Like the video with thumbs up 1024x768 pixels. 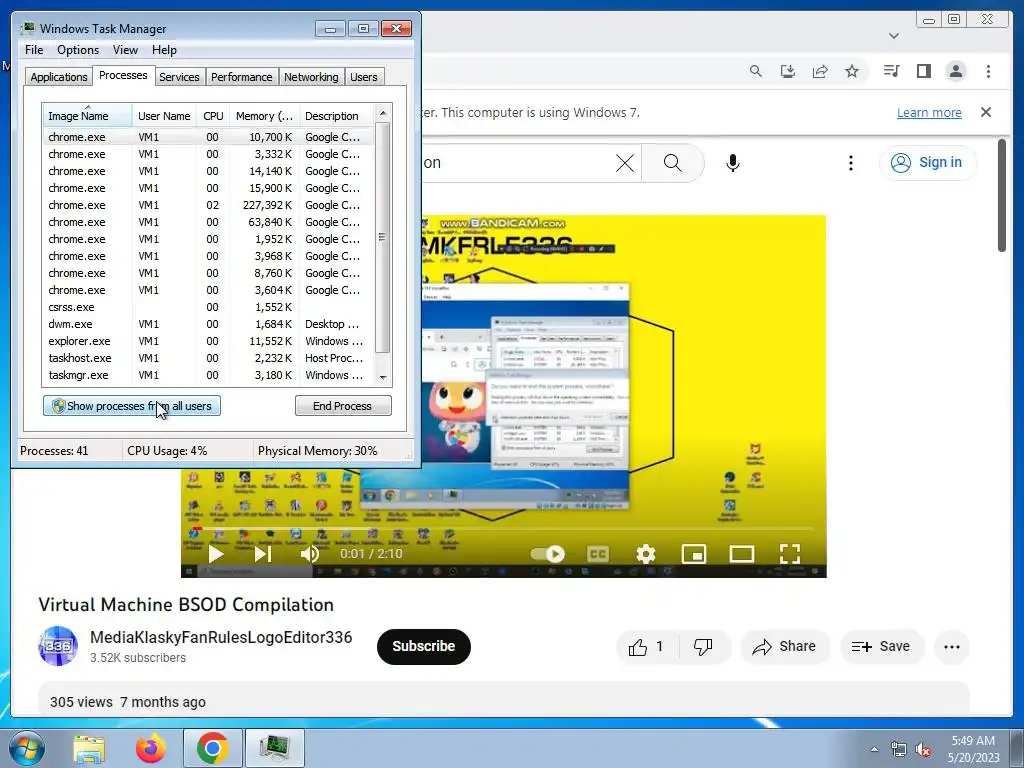pos(647,647)
